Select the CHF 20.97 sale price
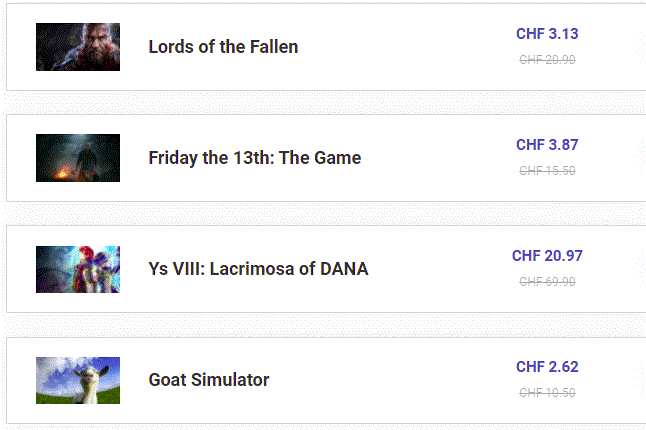 (547, 256)
